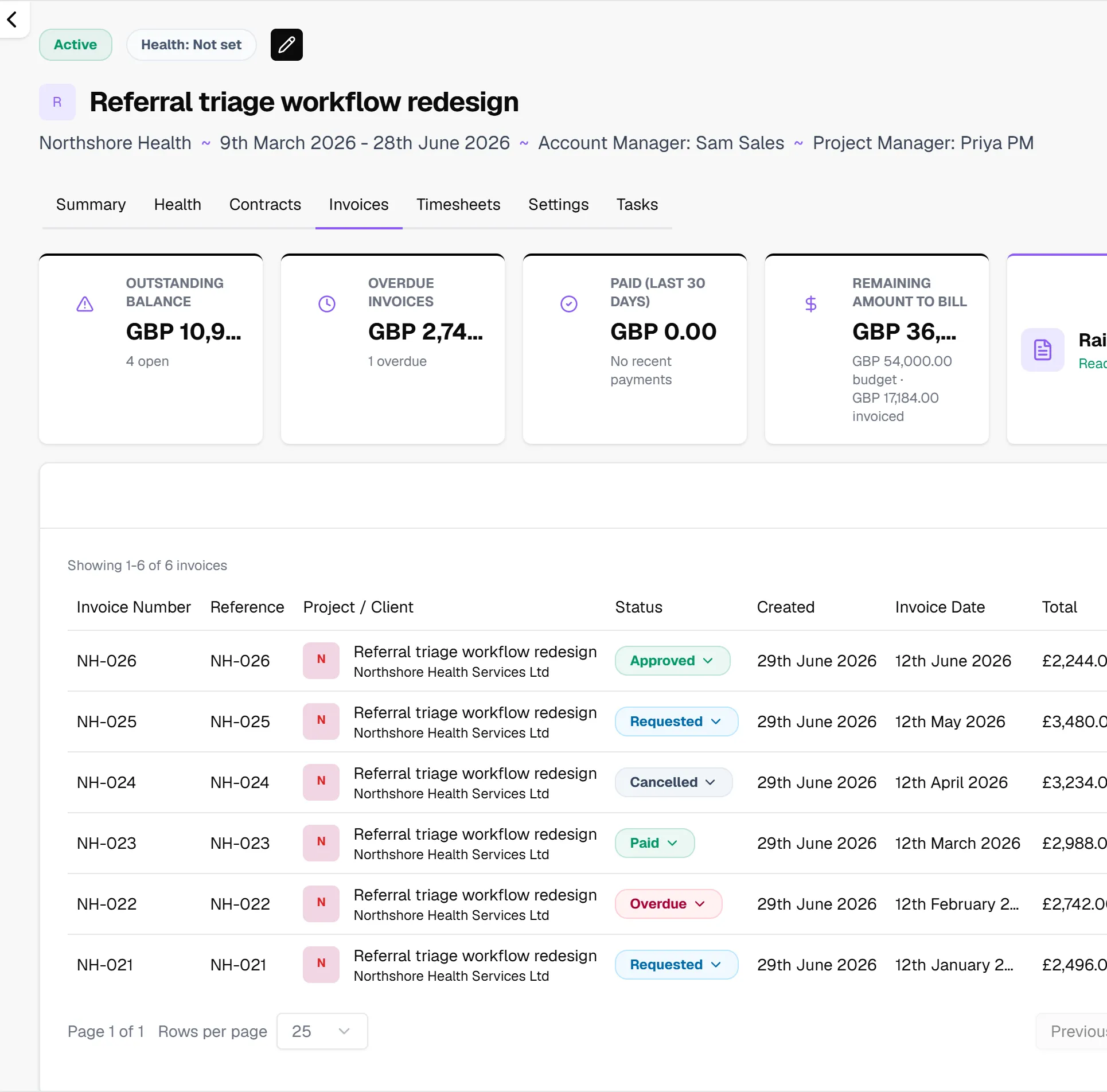Click the Northshore Health client link

tap(115, 143)
